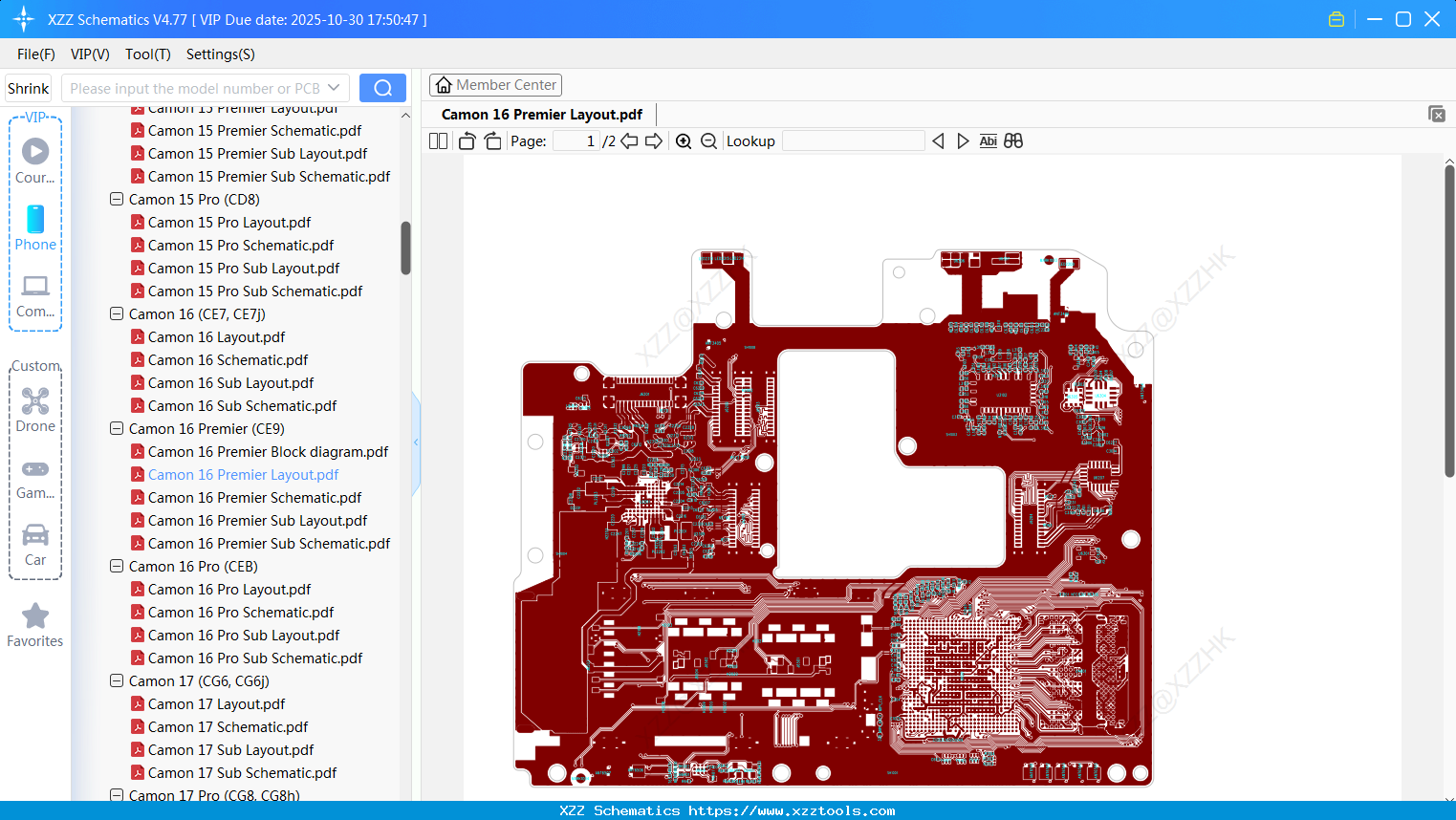Open the Tool(T) menu
This screenshot has height=820, width=1456.
147,54
